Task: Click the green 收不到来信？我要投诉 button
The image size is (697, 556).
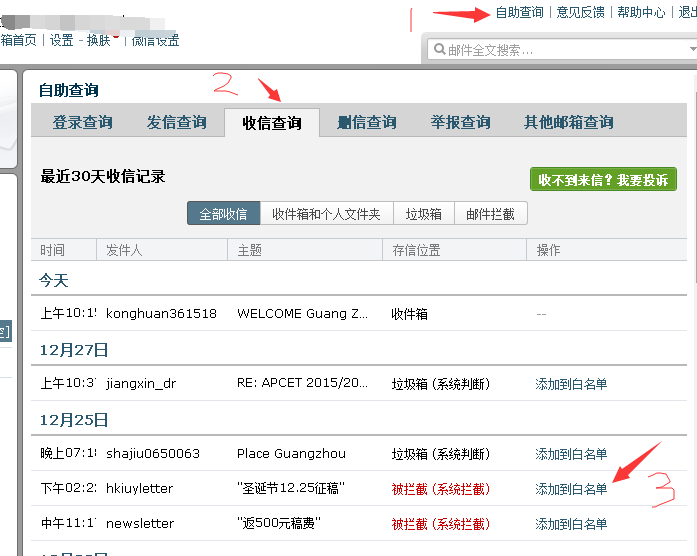Action: pos(603,180)
